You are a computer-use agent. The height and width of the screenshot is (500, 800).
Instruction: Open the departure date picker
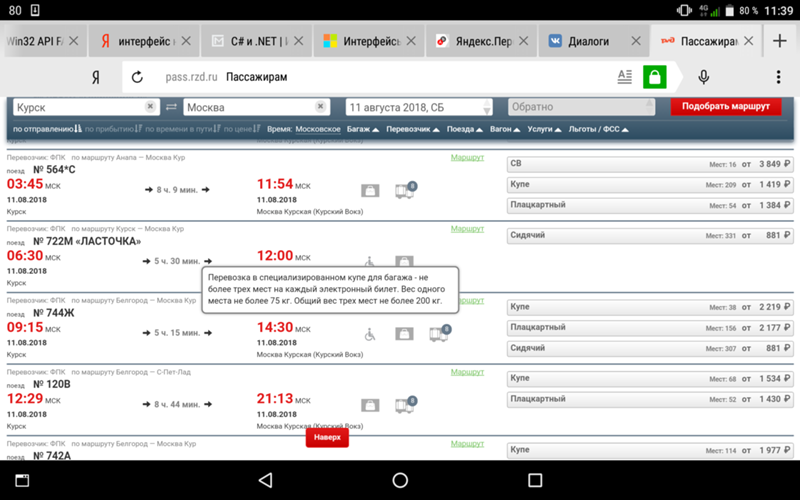click(x=419, y=107)
